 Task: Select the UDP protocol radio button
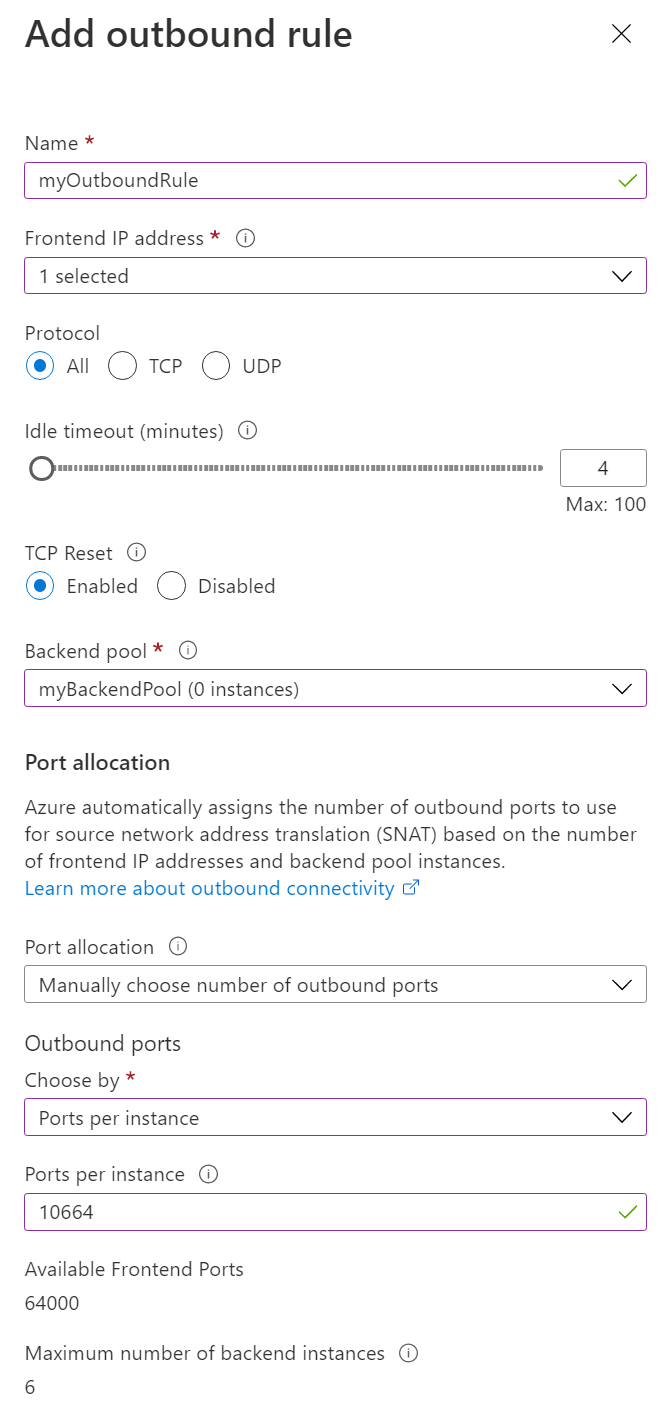tap(216, 366)
